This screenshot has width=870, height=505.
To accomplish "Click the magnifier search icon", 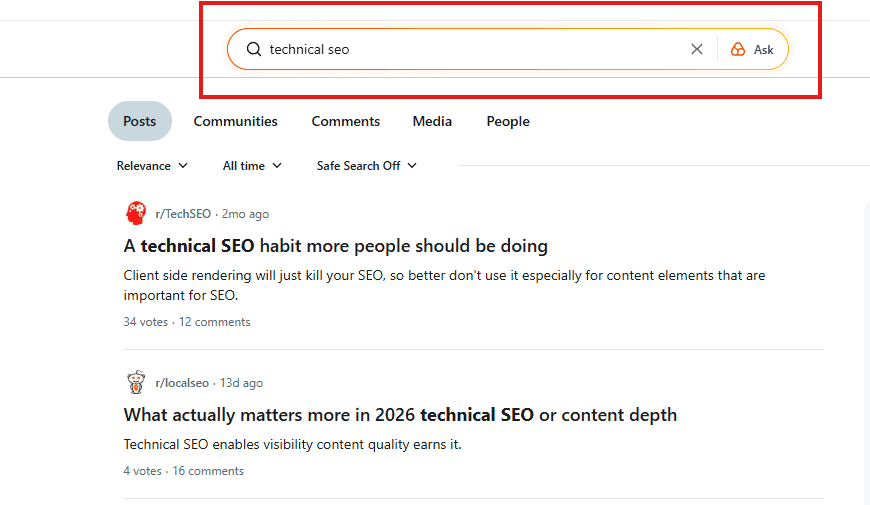I will tap(254, 49).
